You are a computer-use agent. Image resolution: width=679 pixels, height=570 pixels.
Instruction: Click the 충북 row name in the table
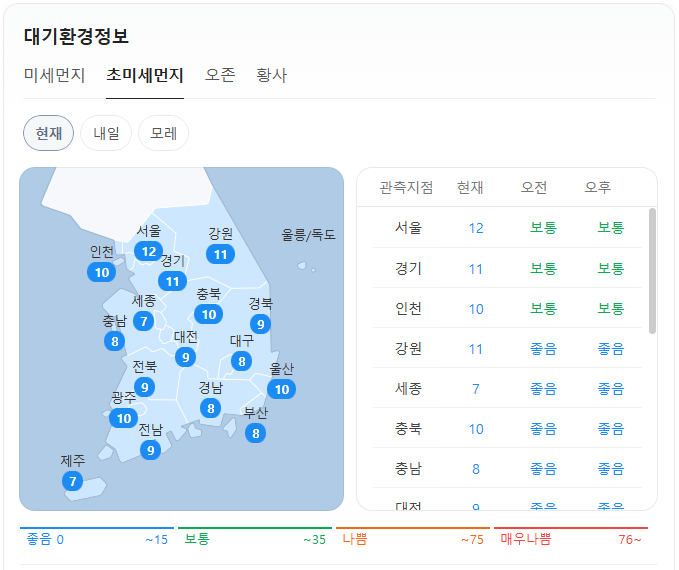408,429
